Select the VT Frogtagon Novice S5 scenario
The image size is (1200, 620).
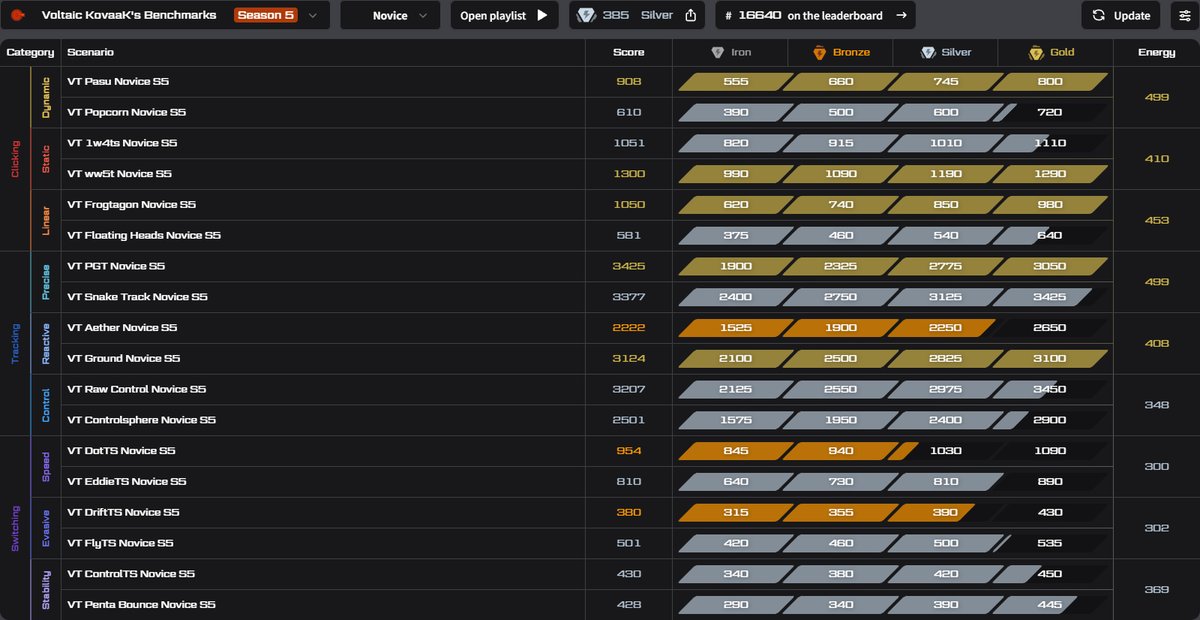(131, 205)
